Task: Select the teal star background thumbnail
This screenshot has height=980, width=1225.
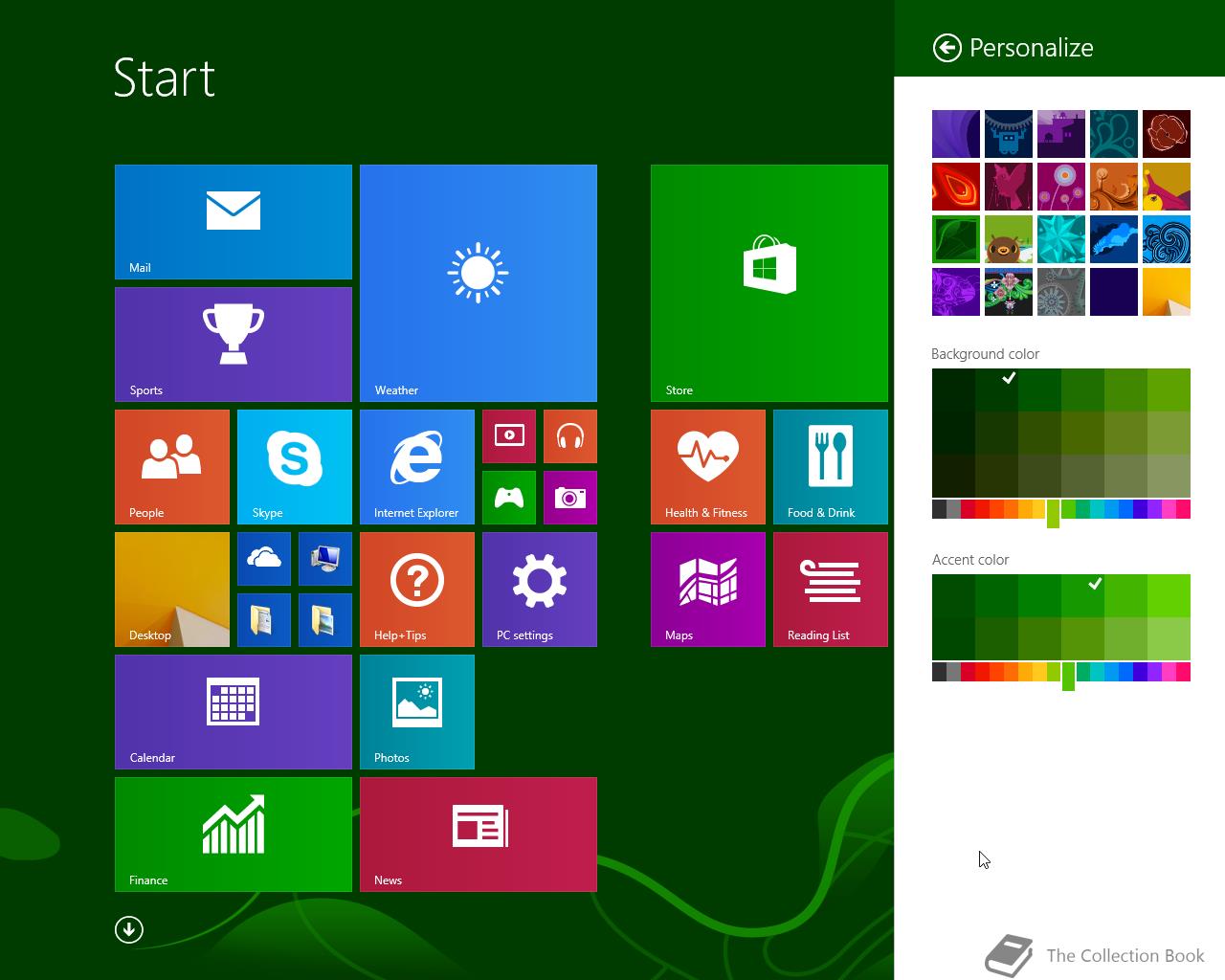Action: coord(1061,239)
